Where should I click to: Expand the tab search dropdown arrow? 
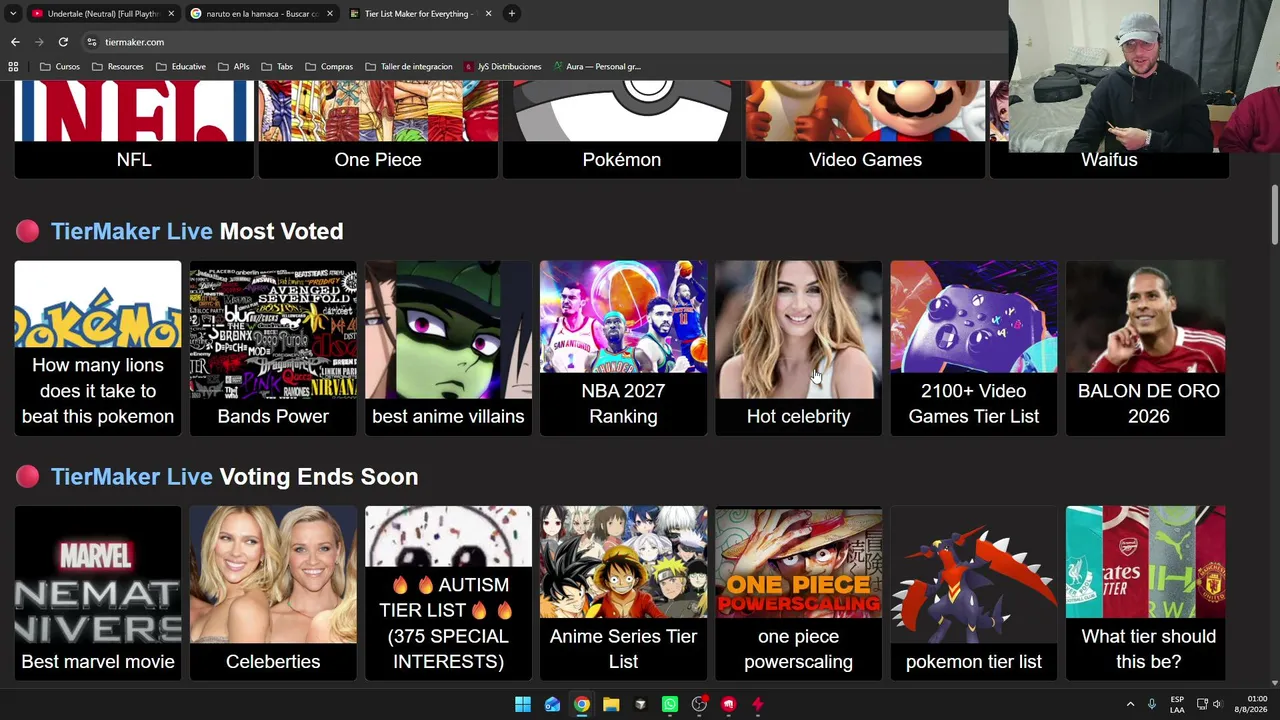[12, 14]
